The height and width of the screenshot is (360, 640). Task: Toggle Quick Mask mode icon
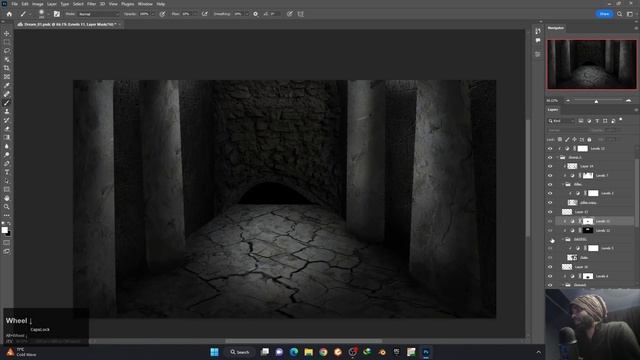(7, 242)
